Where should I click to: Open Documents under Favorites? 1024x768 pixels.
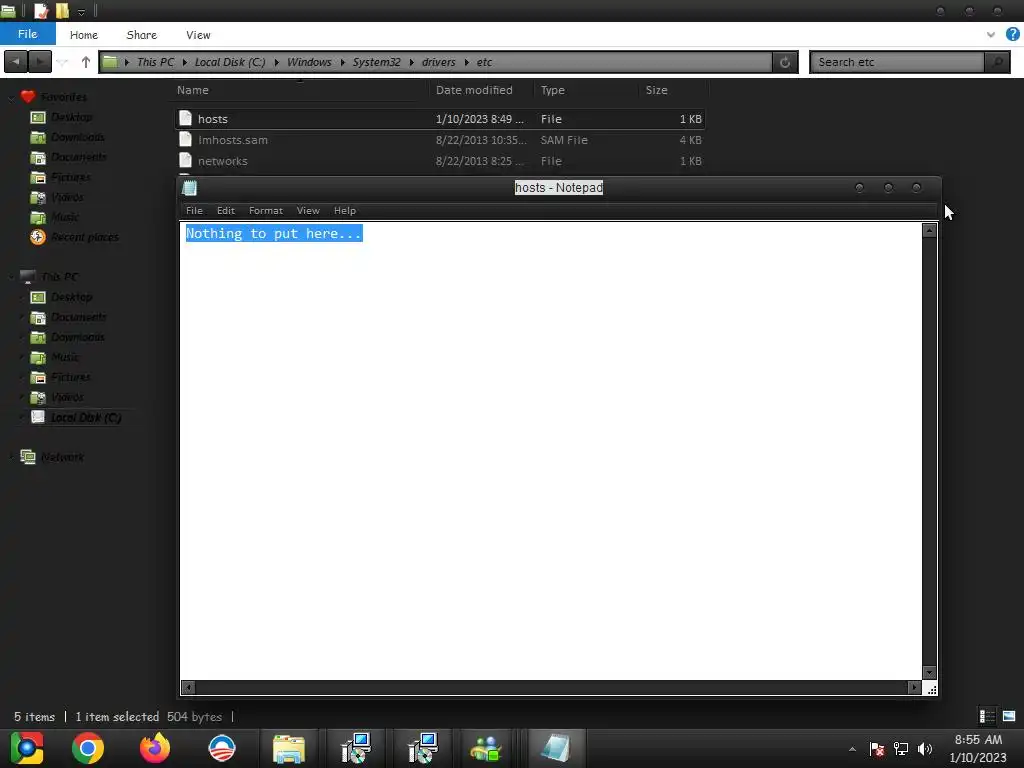[78, 157]
